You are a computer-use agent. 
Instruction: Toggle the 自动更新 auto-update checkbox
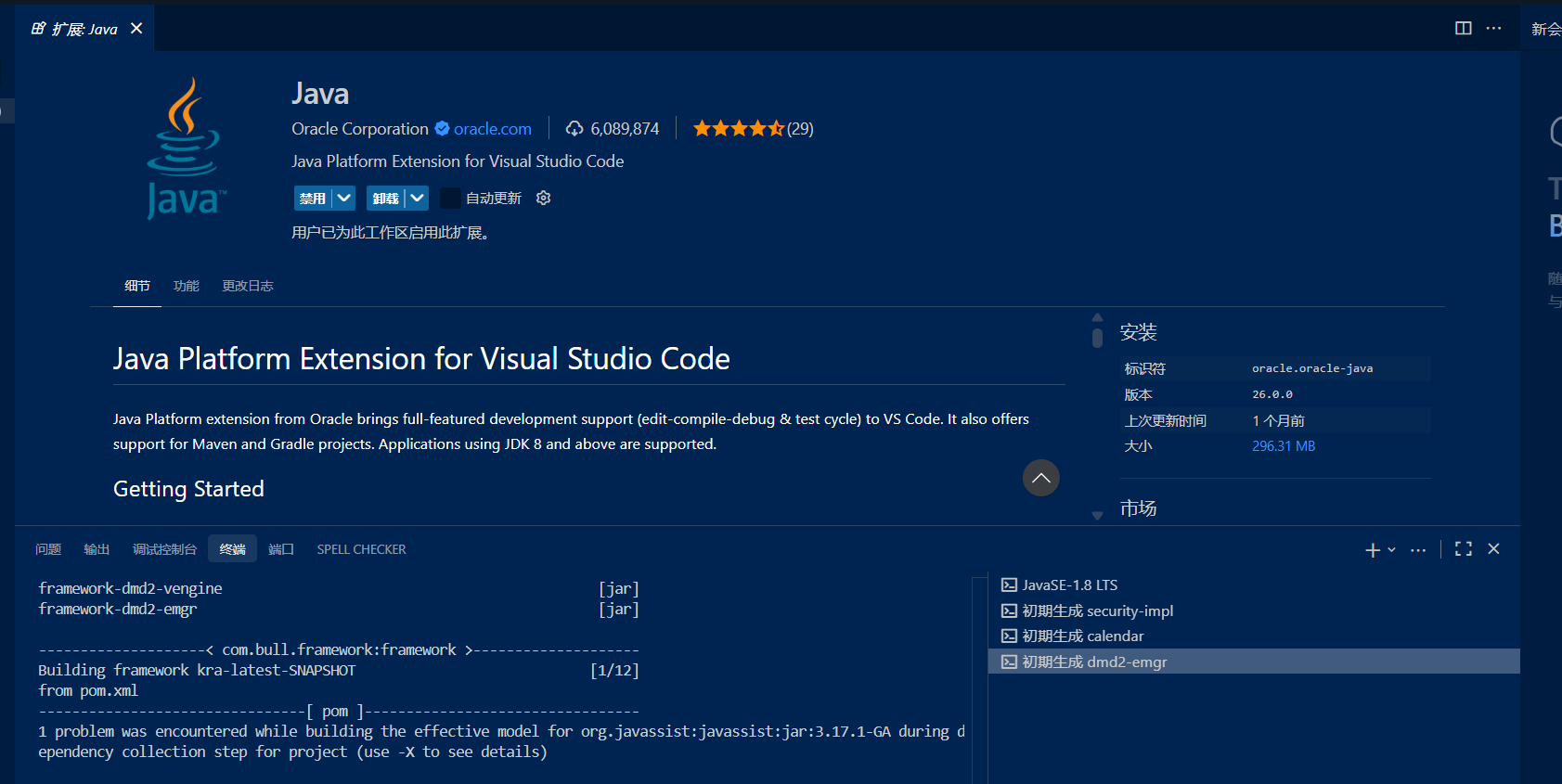450,198
